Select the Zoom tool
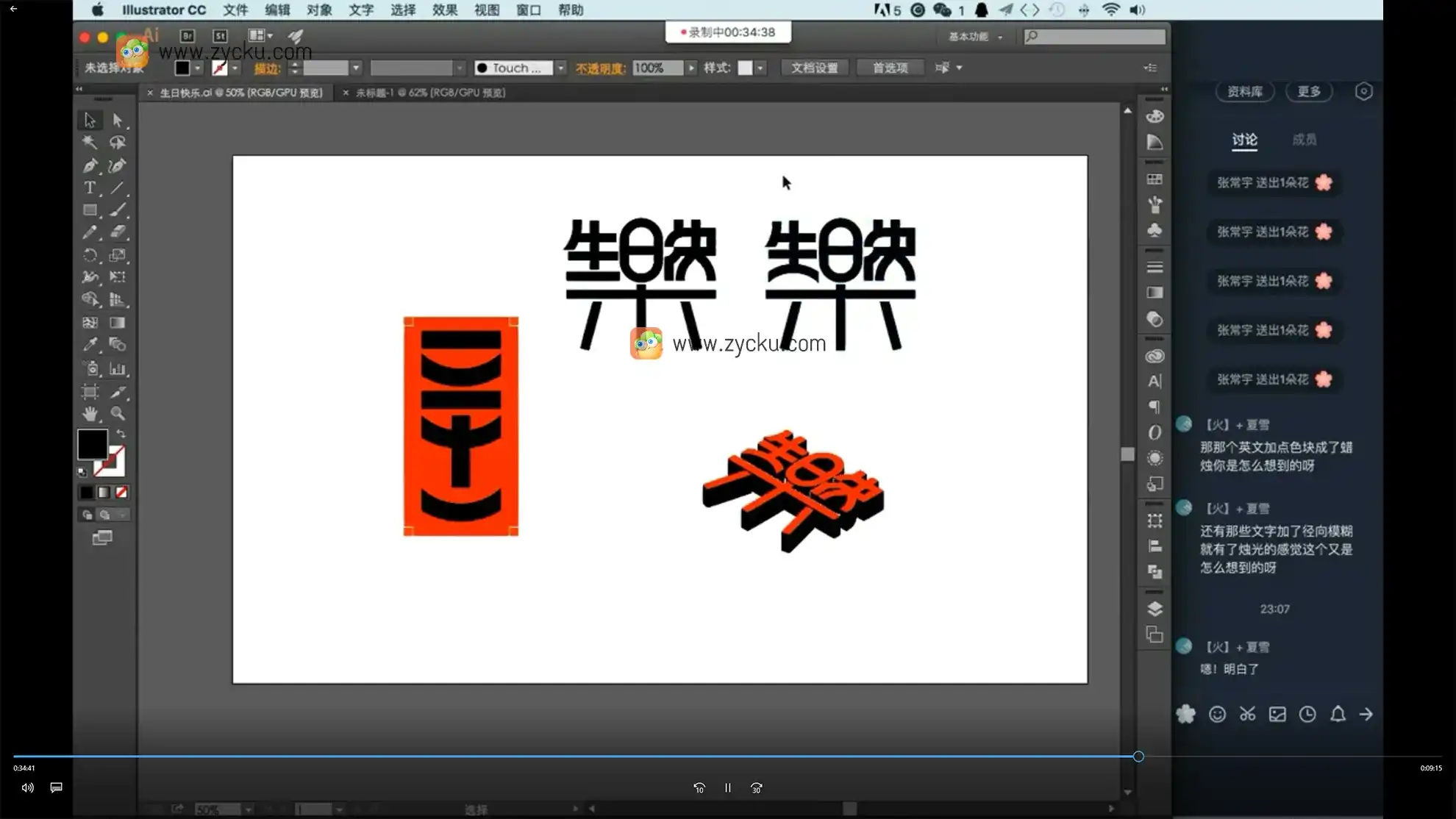Screen dimensions: 1456x819 [118, 414]
